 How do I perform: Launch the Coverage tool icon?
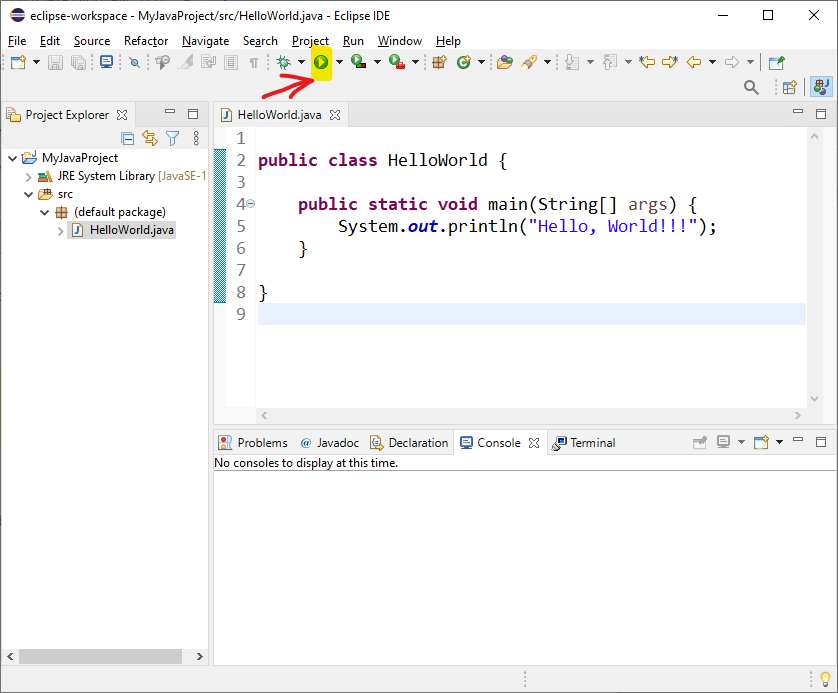tap(357, 62)
